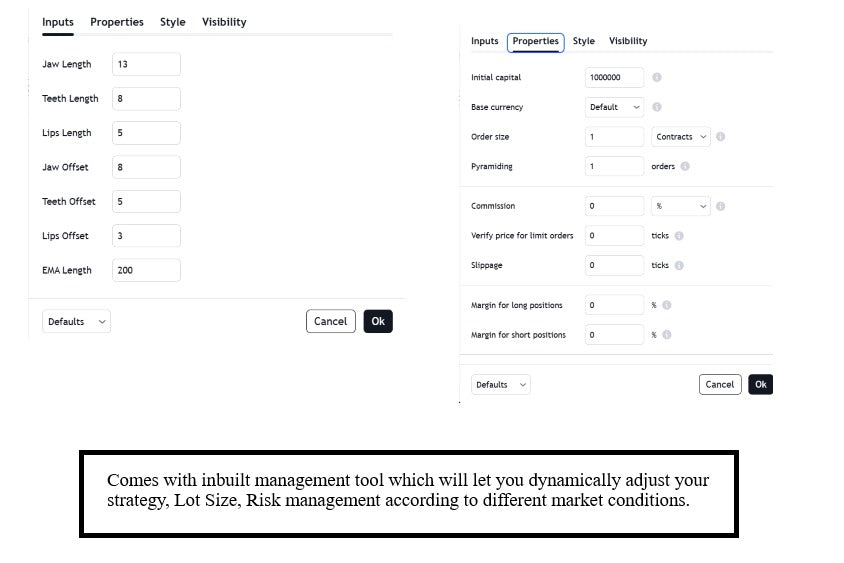
Task: Click the EMA Length label
Action: pyautogui.click(x=67, y=270)
